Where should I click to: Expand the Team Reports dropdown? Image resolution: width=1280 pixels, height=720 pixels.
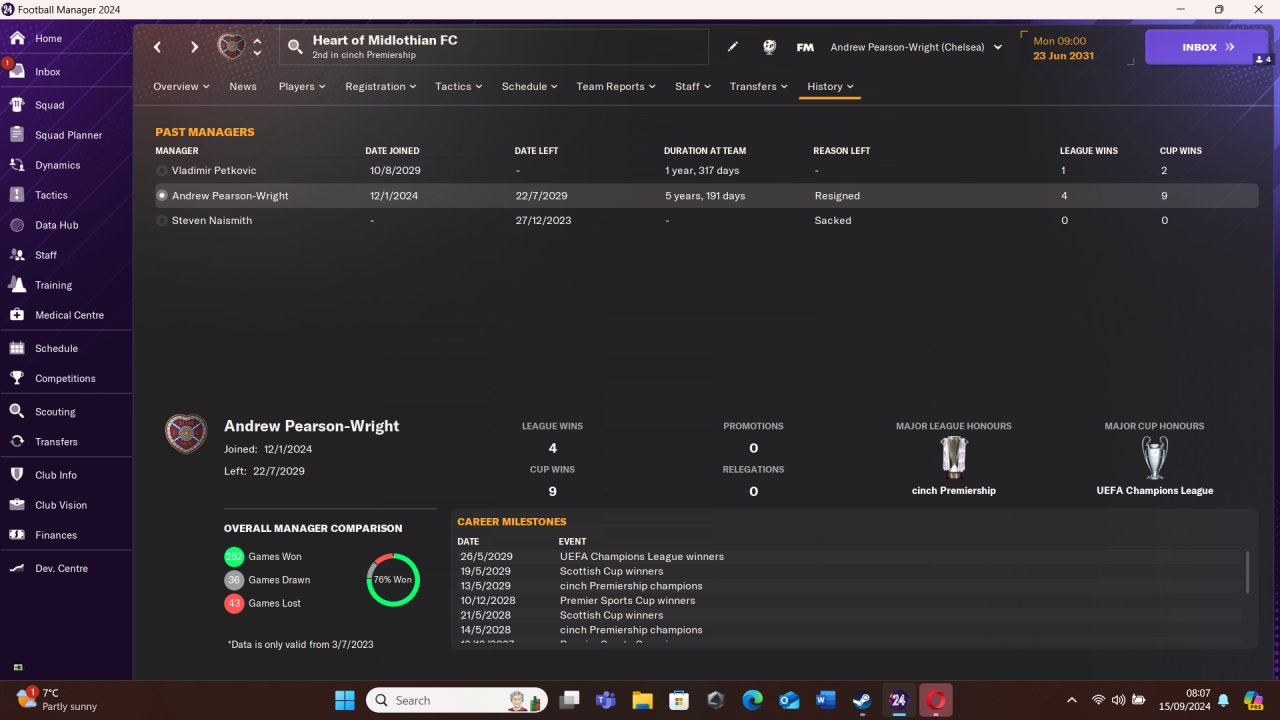coord(616,87)
